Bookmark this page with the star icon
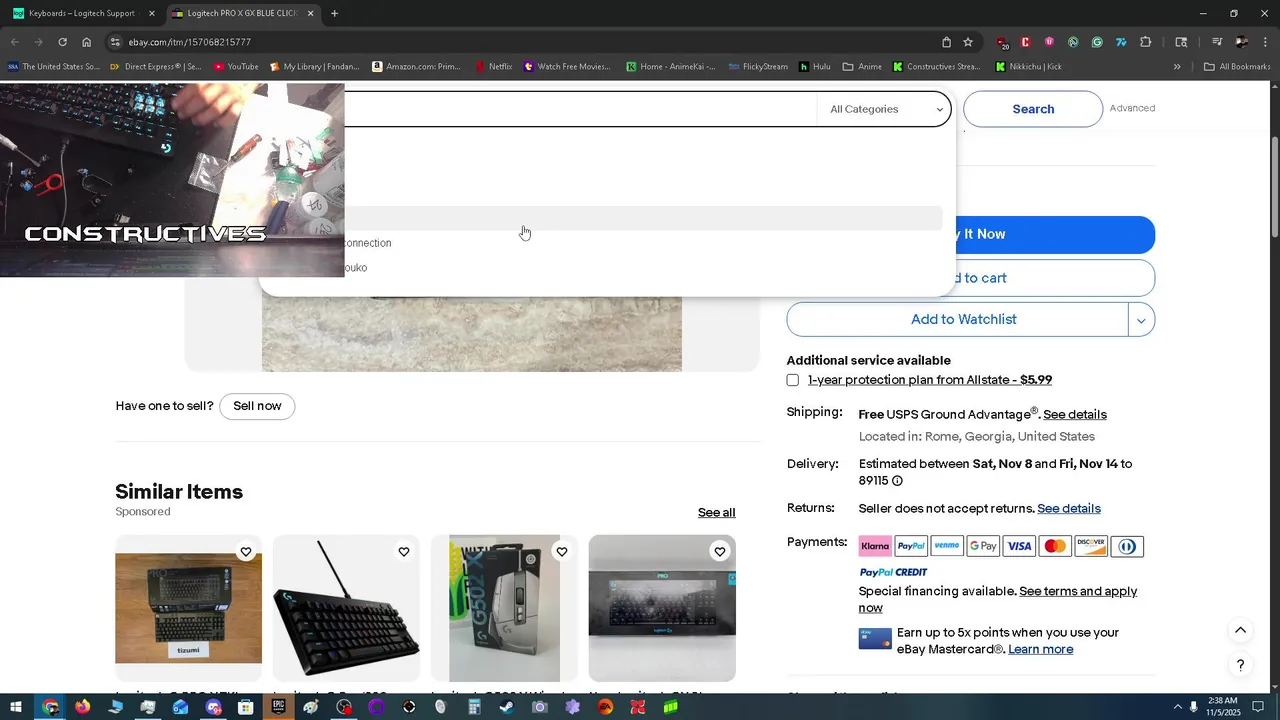Image resolution: width=1280 pixels, height=720 pixels. click(968, 42)
